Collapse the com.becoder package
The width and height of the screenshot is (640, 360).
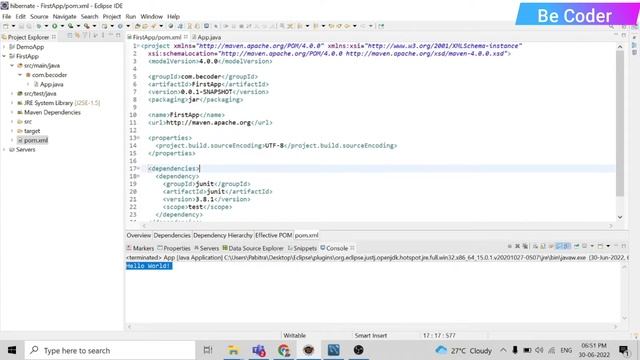[20, 75]
